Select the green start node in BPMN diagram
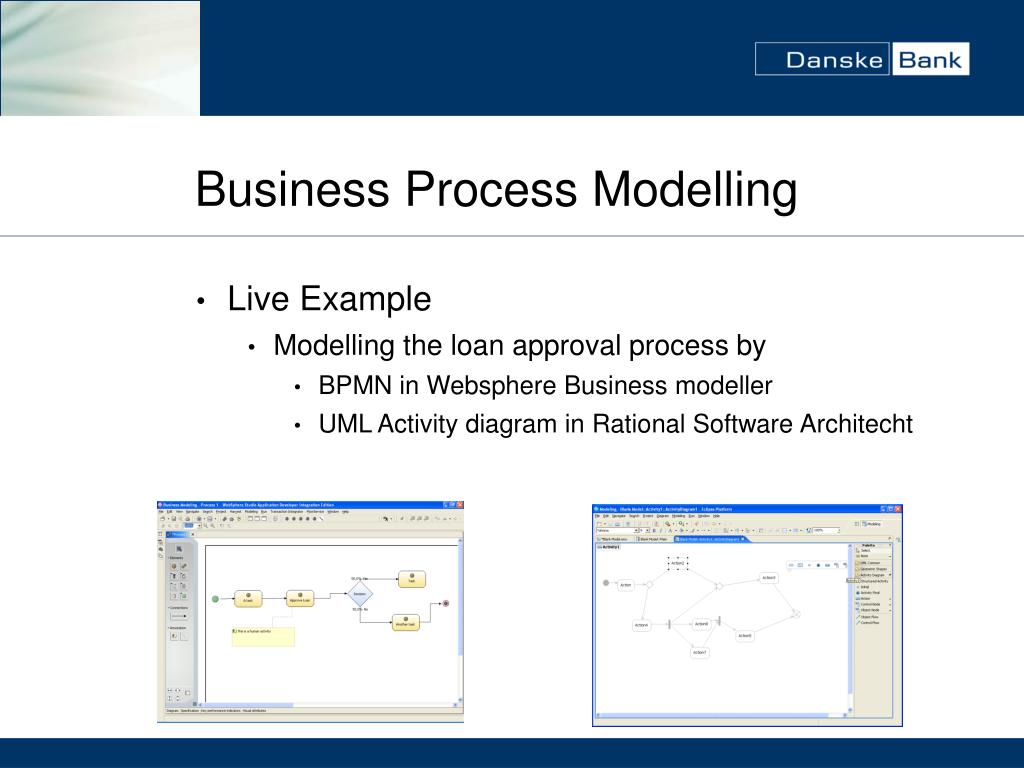Viewport: 1024px width, 768px height. [215, 599]
